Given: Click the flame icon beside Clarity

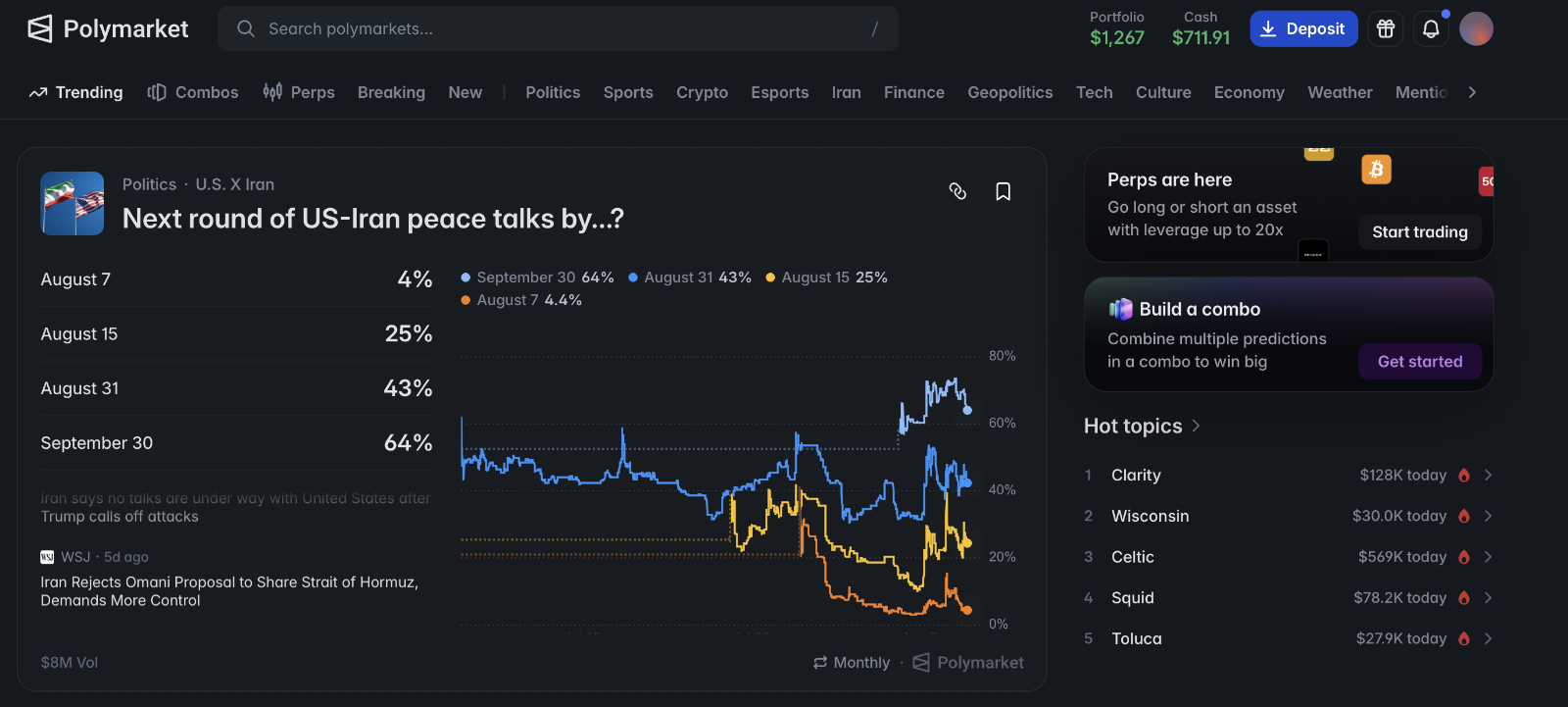Looking at the screenshot, I should point(1464,476).
